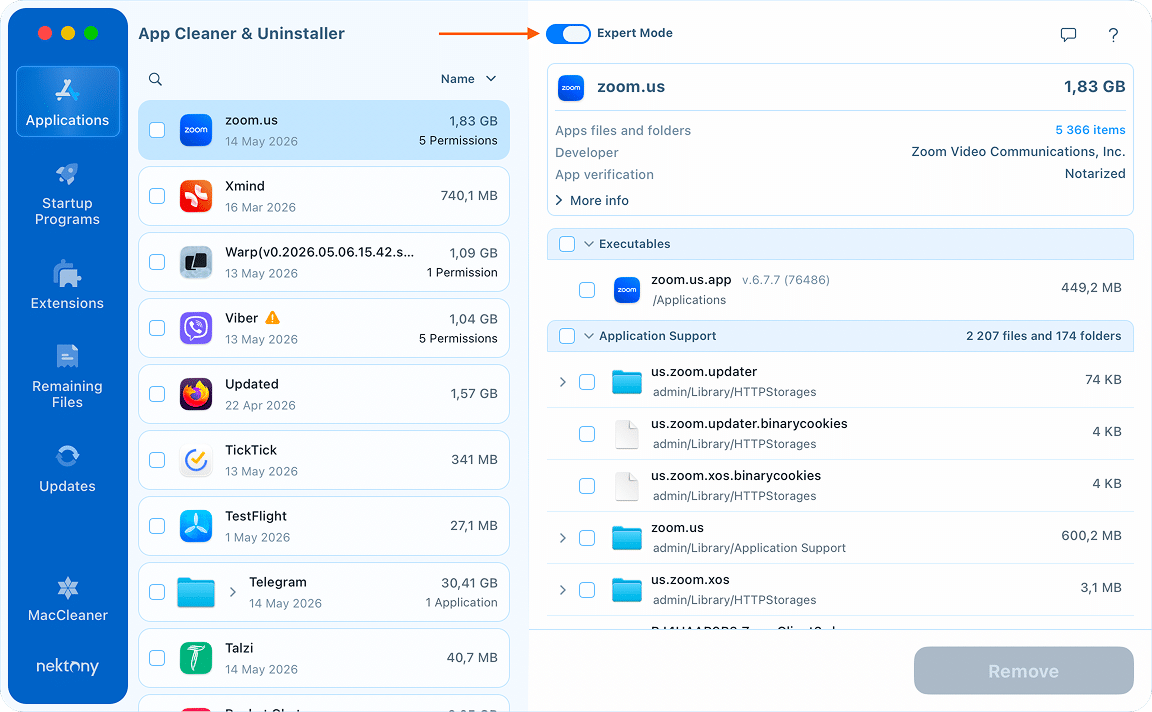Open Remaining Files icon
The width and height of the screenshot is (1152, 712).
[x=67, y=356]
